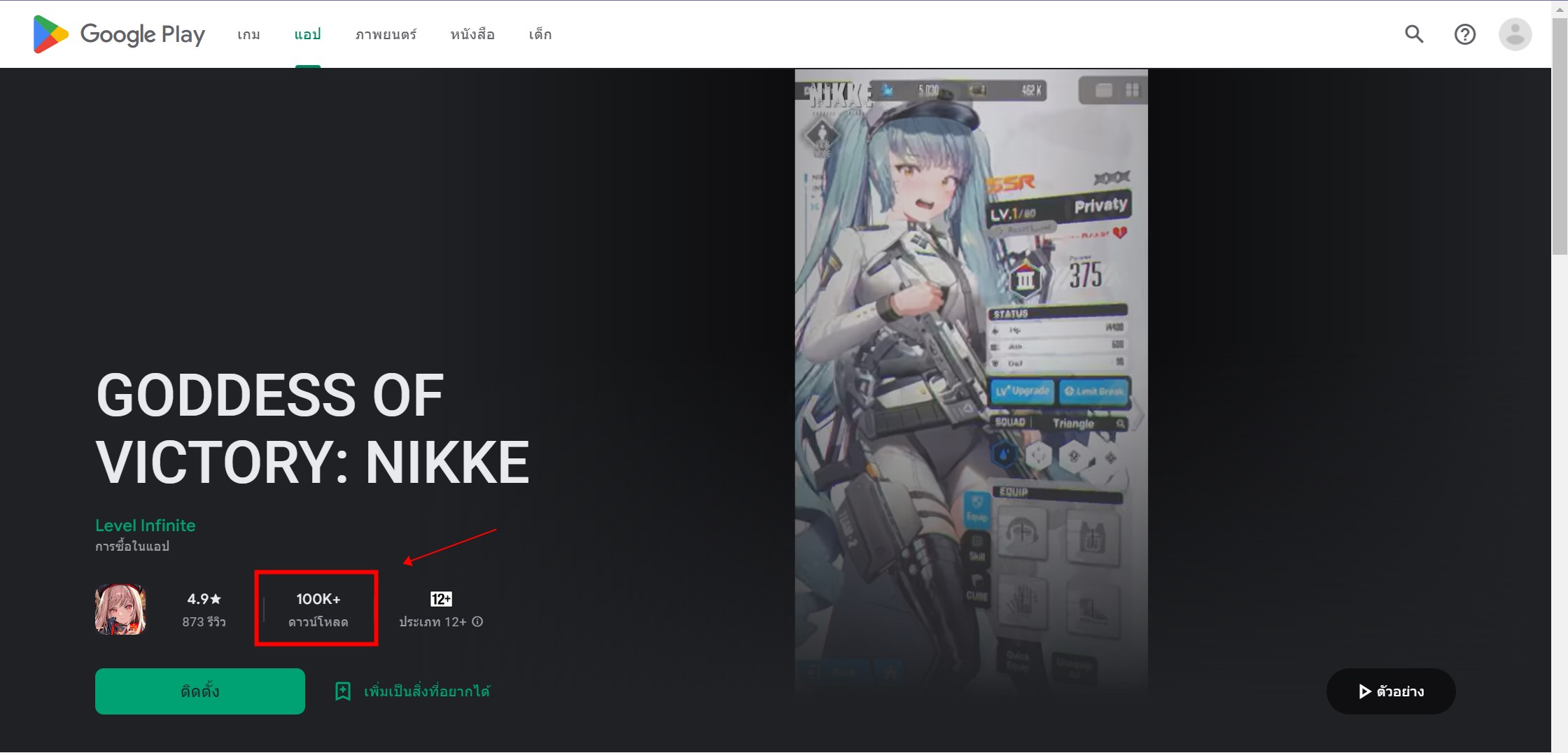This screenshot has width=1568, height=753.
Task: Switch to the ภาพยนตร์ tab
Action: click(385, 34)
